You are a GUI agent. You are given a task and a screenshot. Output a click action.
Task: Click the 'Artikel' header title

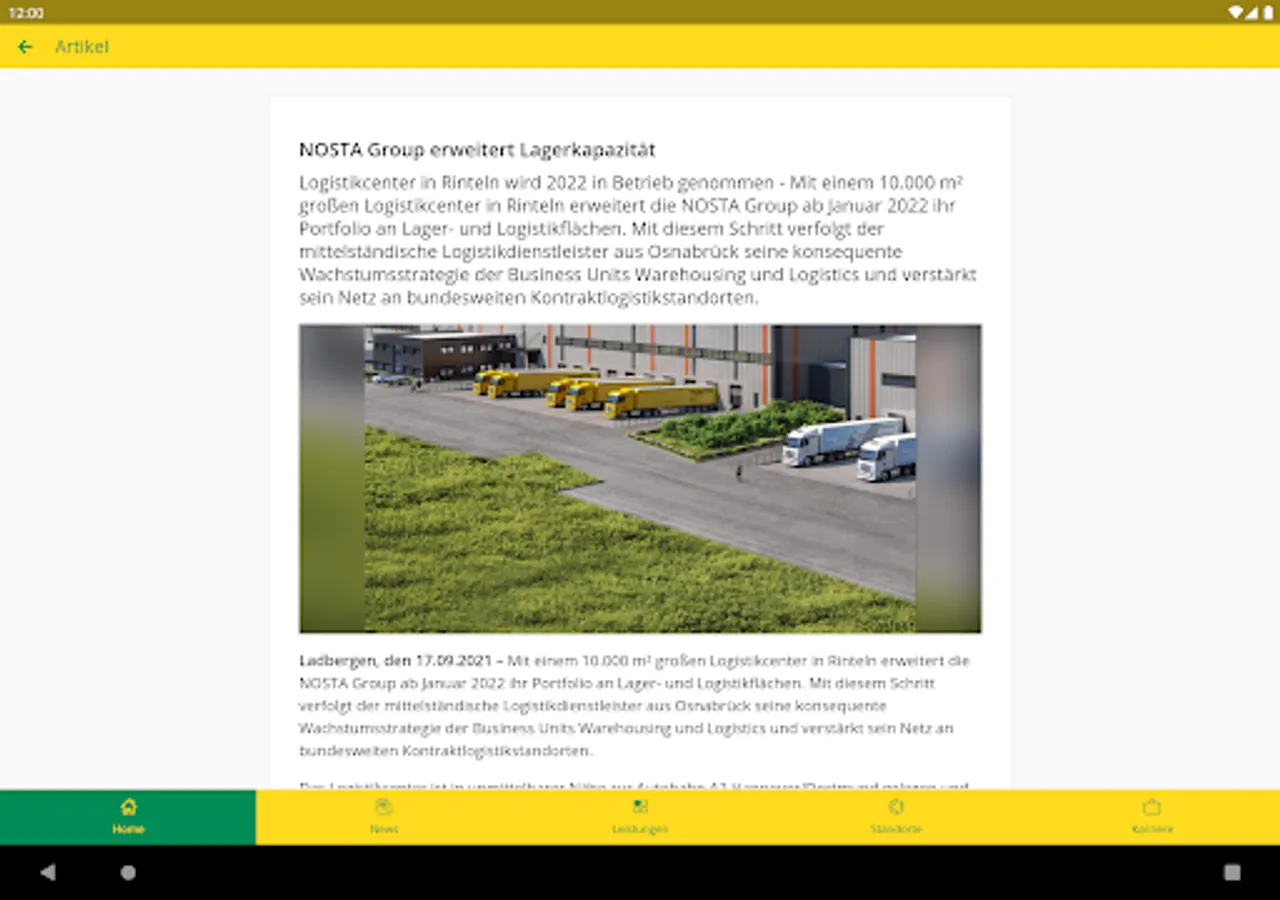[81, 47]
